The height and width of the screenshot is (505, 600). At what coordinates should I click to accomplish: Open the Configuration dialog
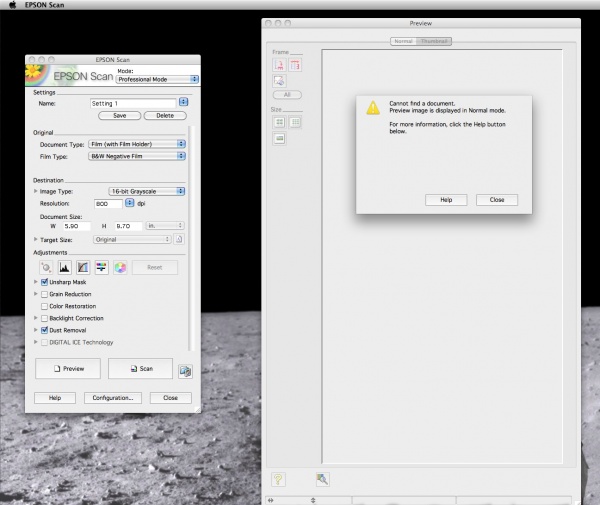pyautogui.click(x=113, y=398)
